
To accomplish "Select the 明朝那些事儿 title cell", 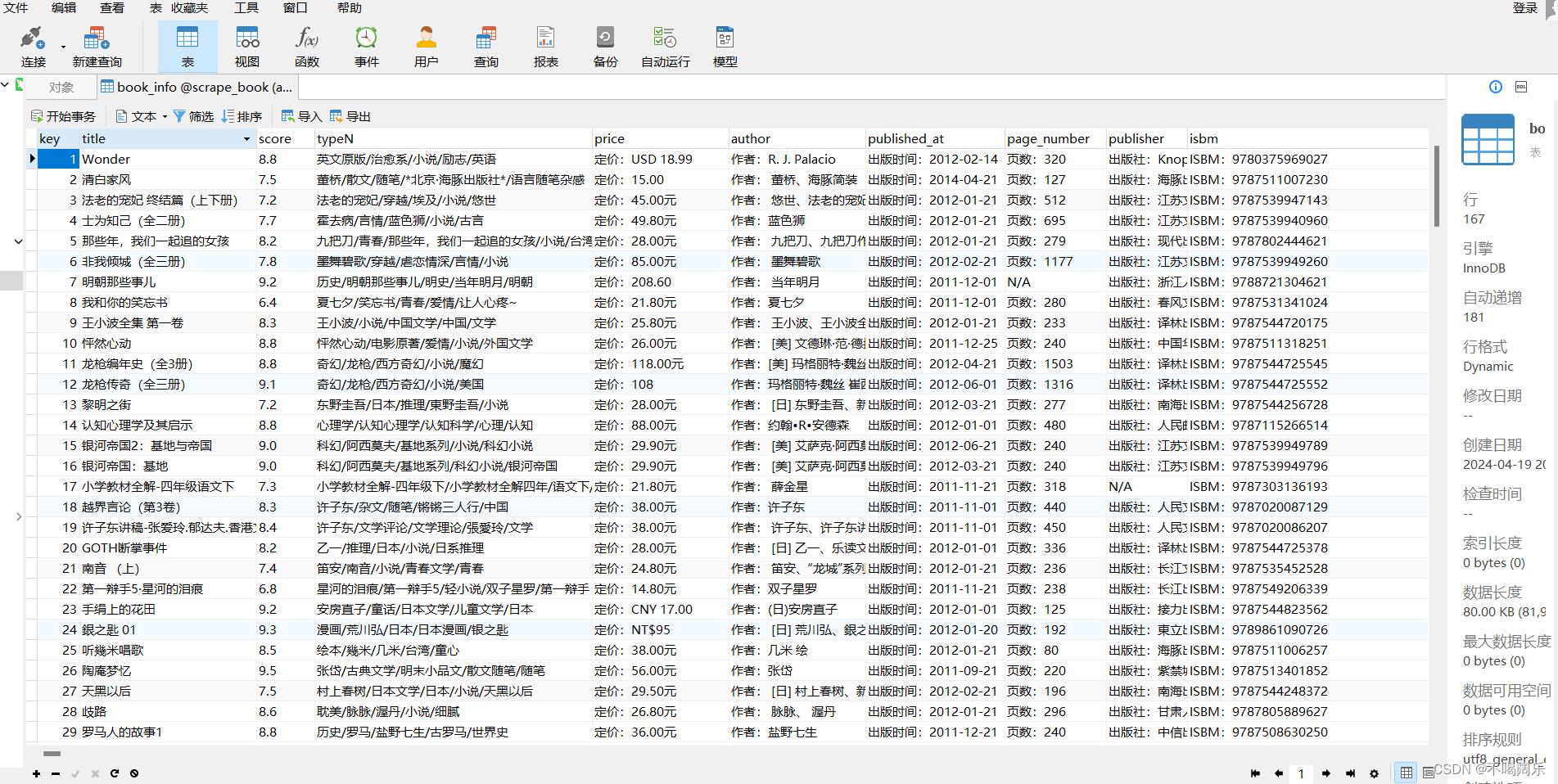I will [168, 282].
